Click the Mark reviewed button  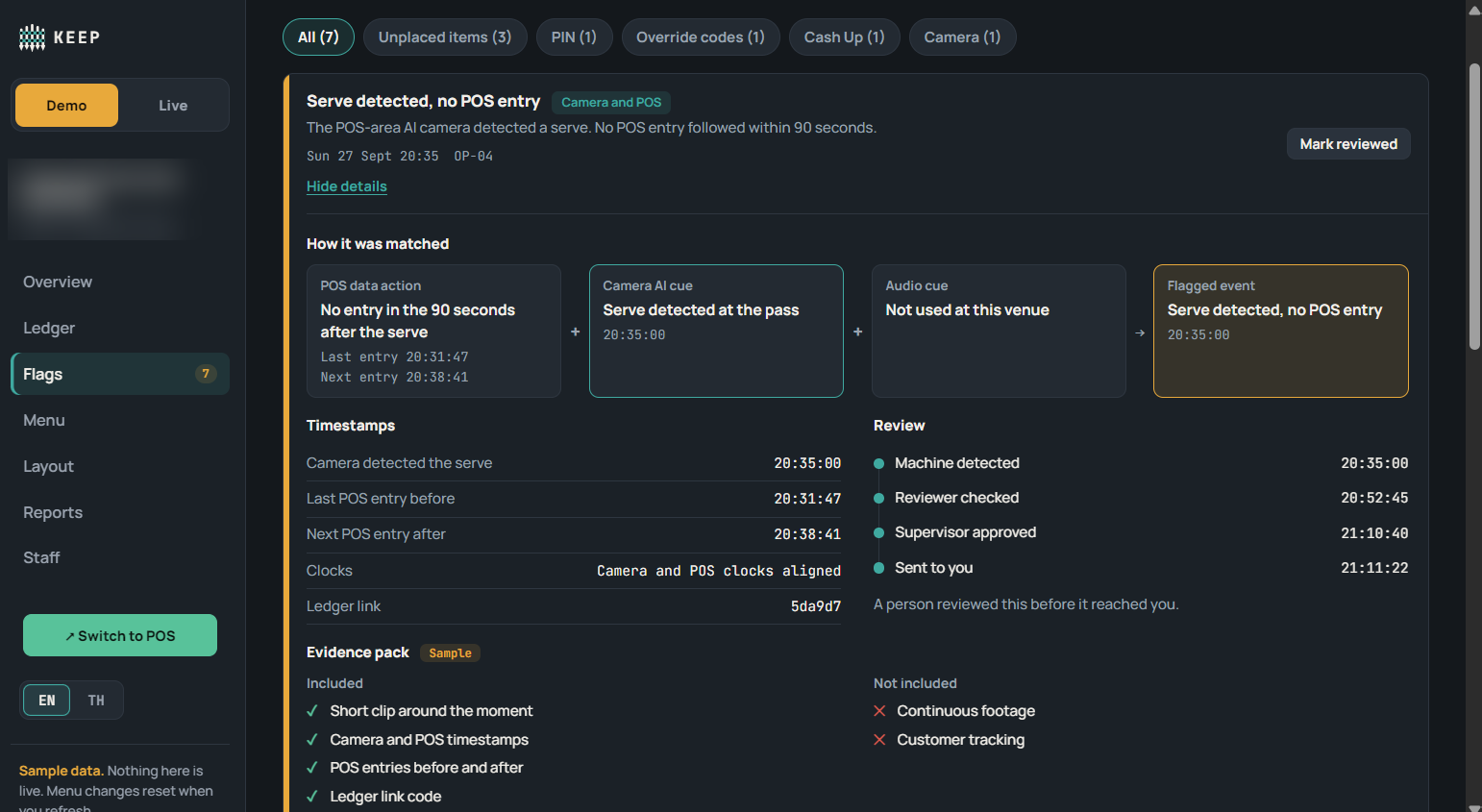pos(1348,144)
